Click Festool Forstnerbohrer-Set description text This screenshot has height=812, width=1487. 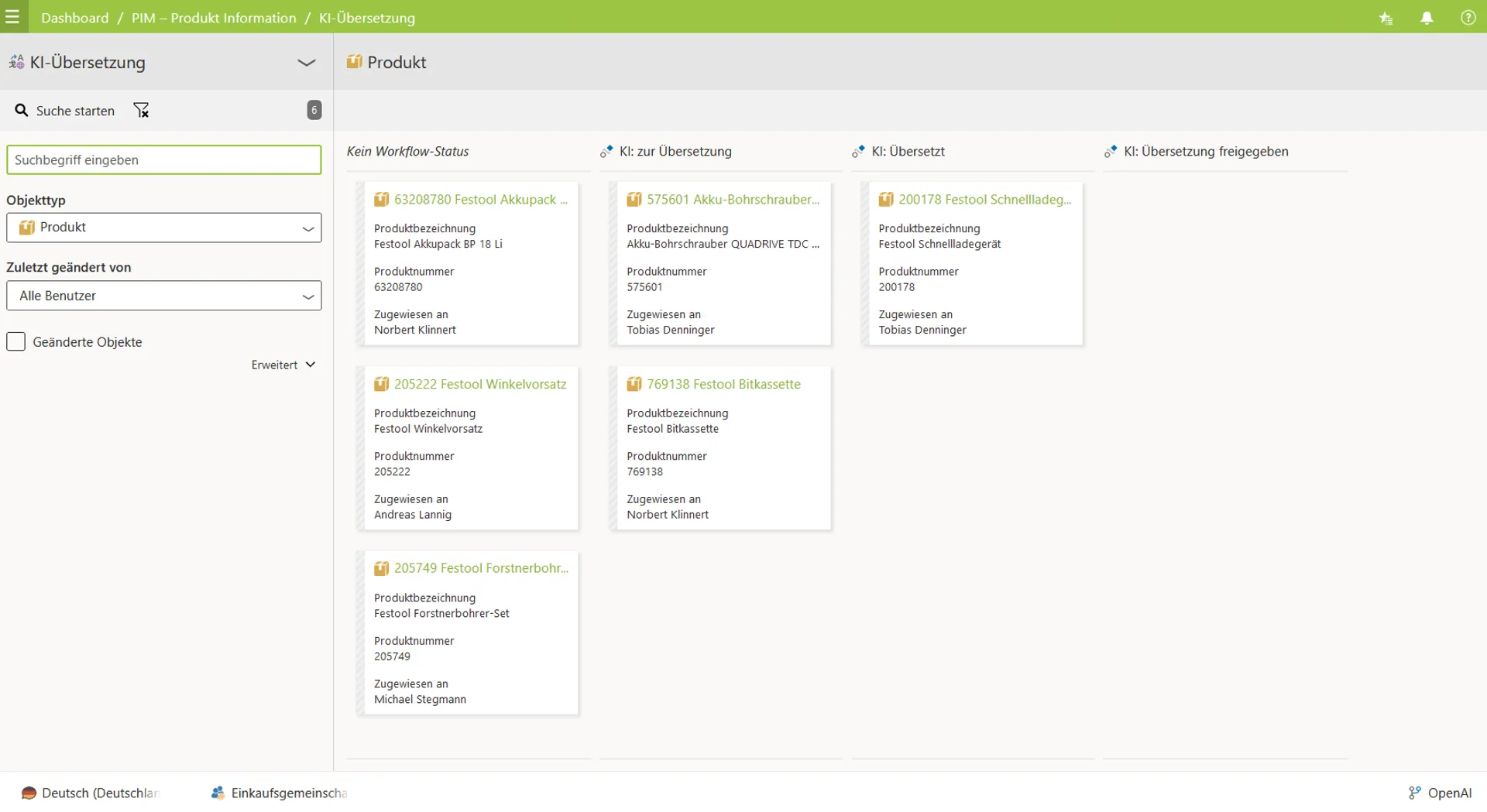[x=442, y=614]
